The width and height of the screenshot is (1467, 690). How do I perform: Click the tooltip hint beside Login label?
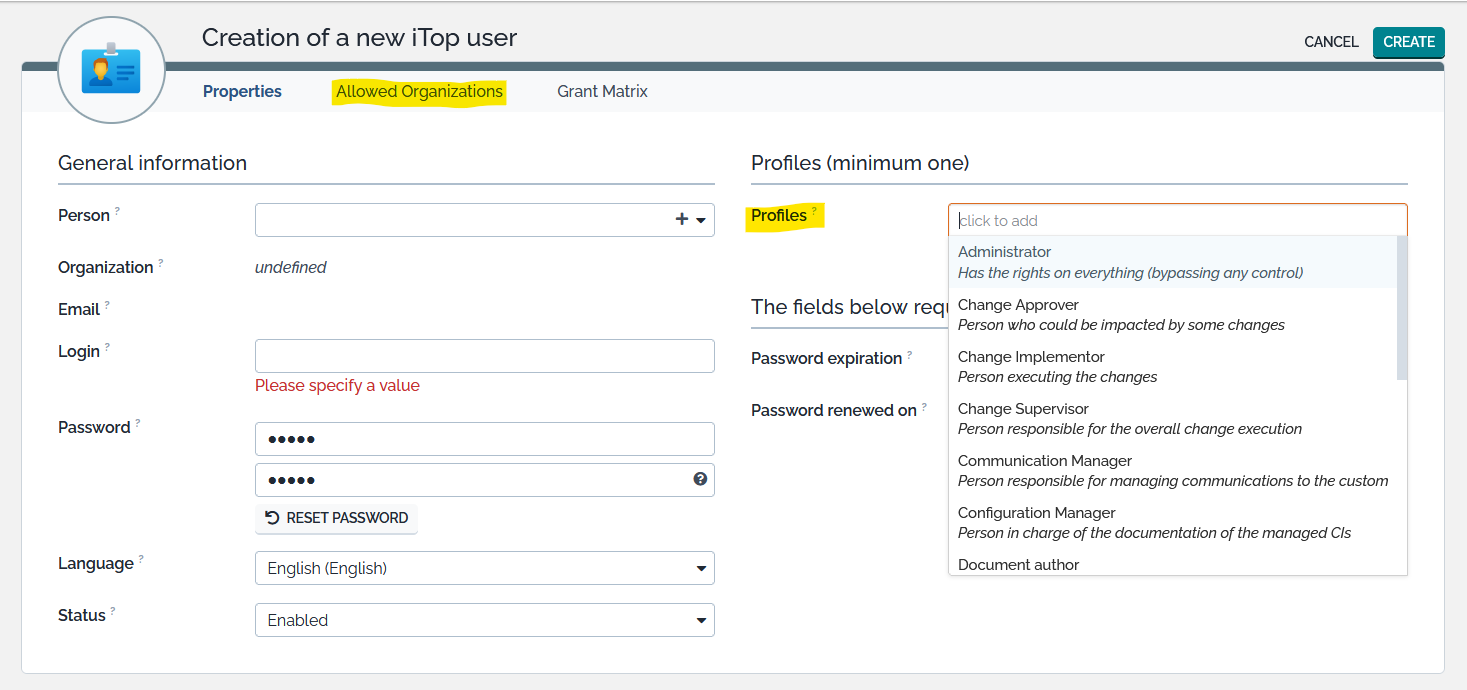pyautogui.click(x=107, y=347)
